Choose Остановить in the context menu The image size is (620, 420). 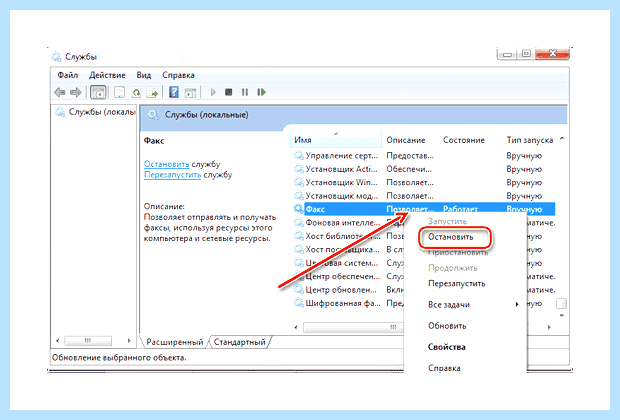pyautogui.click(x=451, y=237)
